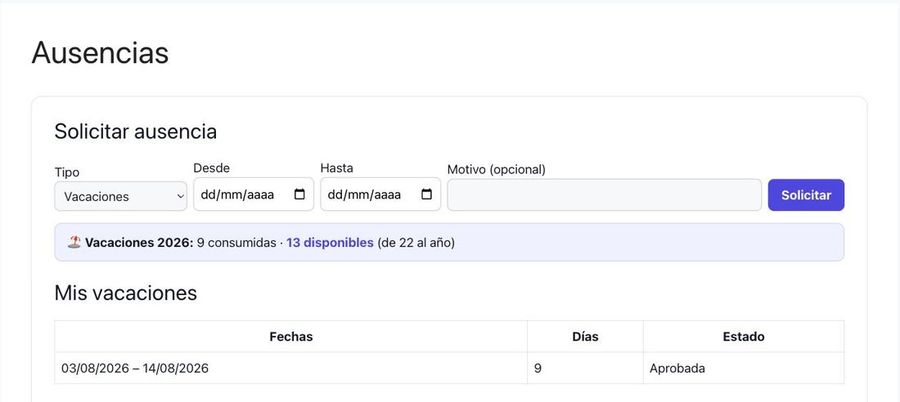Select the '03/08/2026 – 14/08/2026' cell
This screenshot has height=402, width=900.
(x=291, y=368)
